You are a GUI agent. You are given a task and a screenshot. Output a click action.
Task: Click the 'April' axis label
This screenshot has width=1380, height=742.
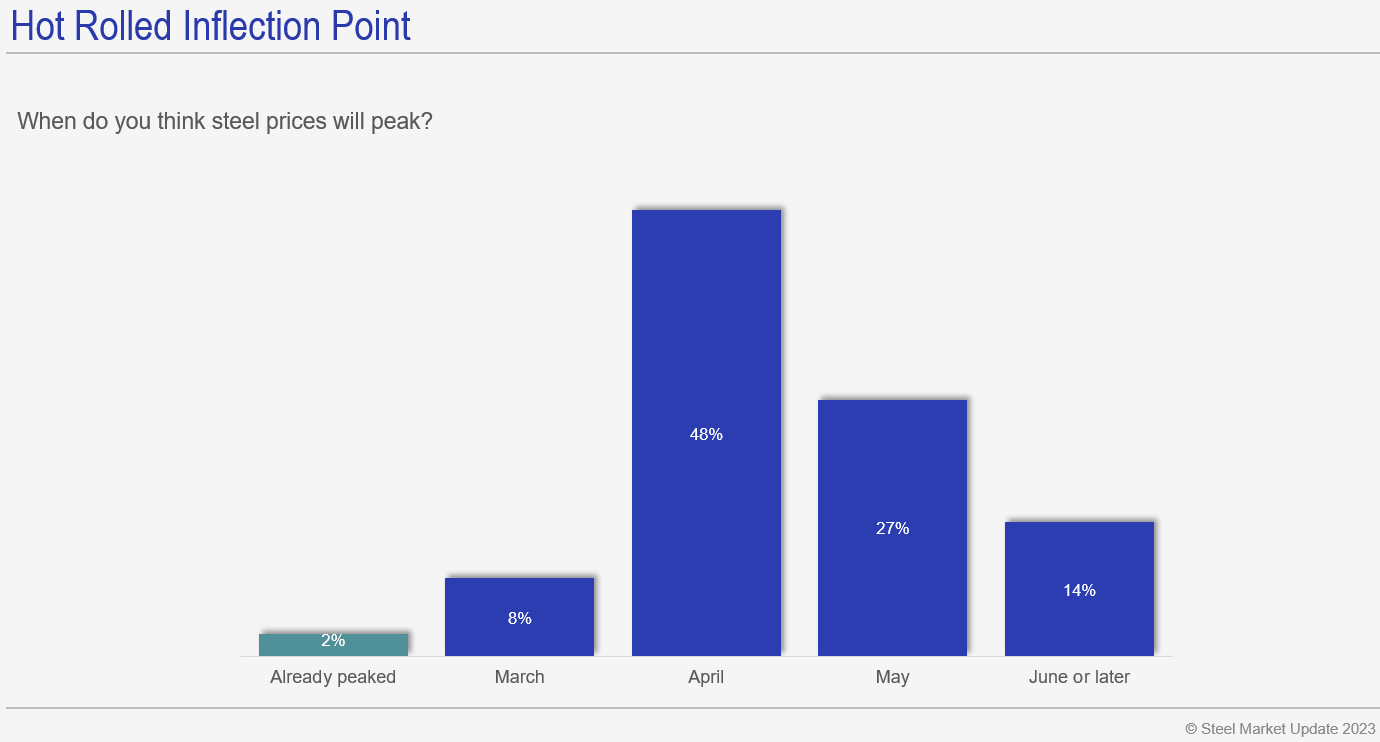pos(706,677)
